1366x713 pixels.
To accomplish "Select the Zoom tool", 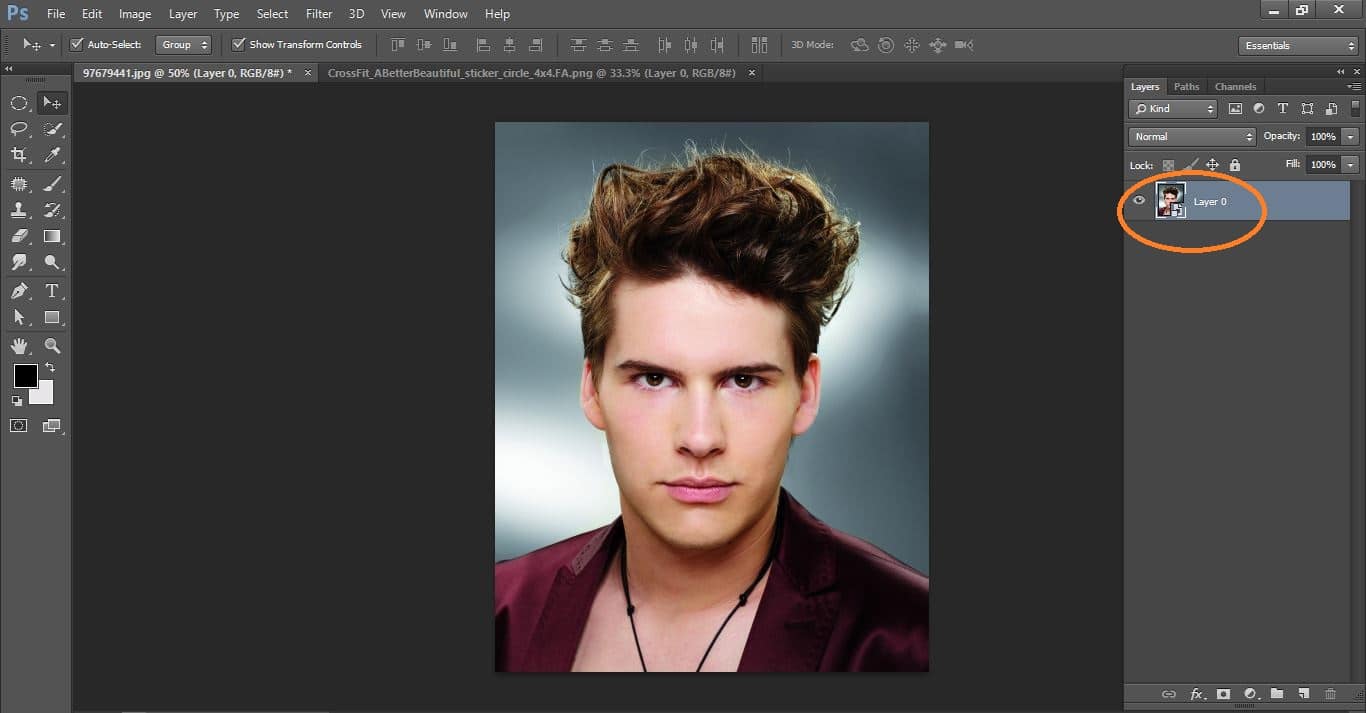I will (52, 345).
